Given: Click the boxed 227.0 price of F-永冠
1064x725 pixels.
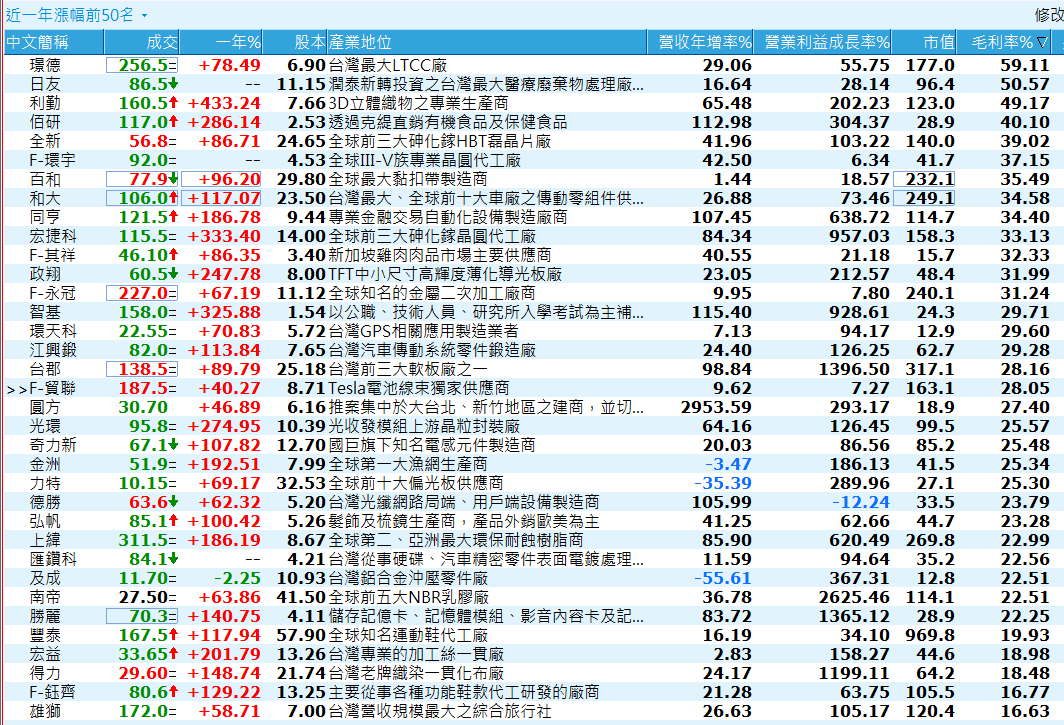Looking at the screenshot, I should click(x=142, y=293).
